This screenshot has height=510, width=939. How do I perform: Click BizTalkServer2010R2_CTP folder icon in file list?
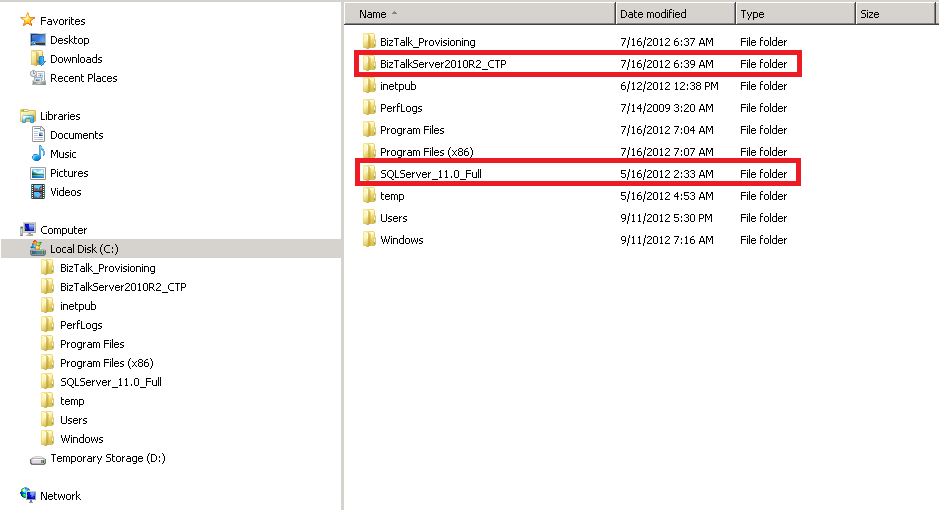(x=369, y=63)
